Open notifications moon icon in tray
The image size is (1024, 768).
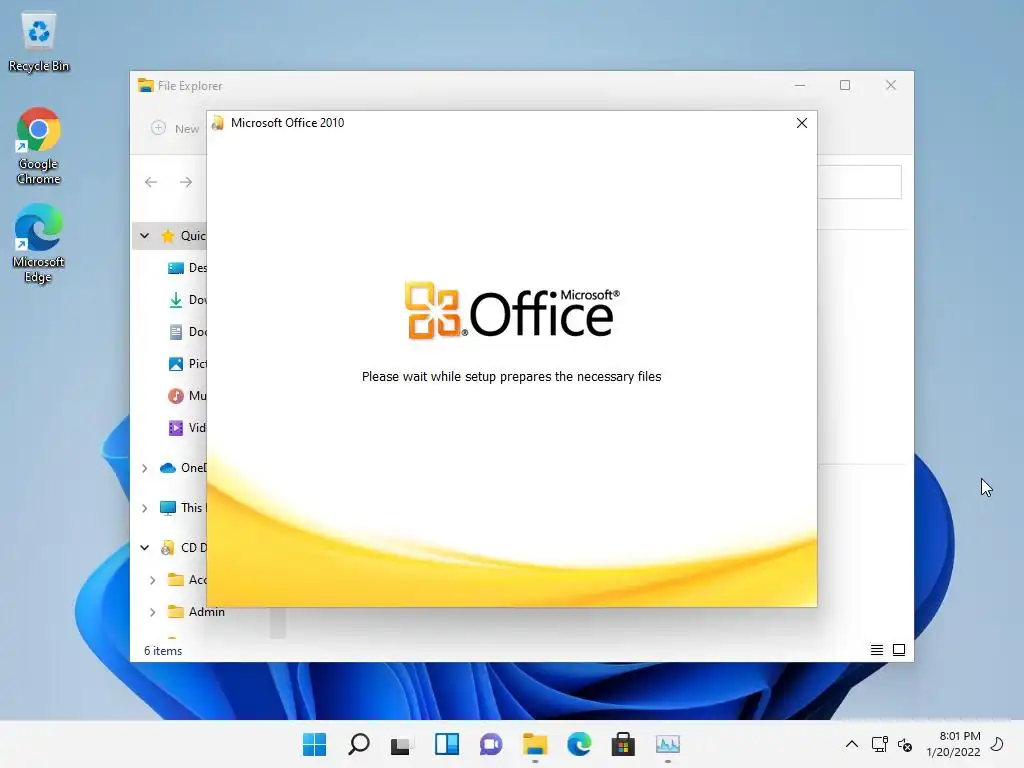tap(997, 744)
